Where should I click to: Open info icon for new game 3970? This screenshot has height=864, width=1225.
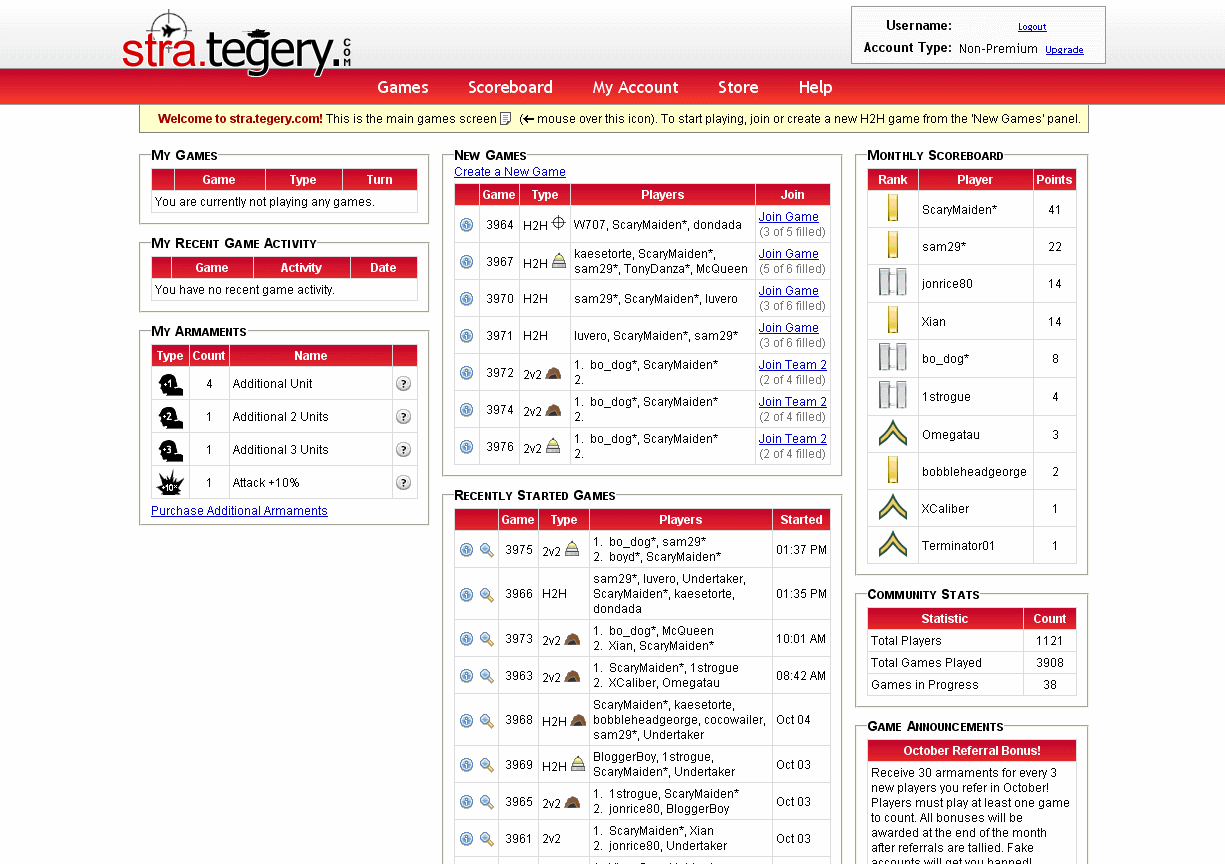[466, 299]
